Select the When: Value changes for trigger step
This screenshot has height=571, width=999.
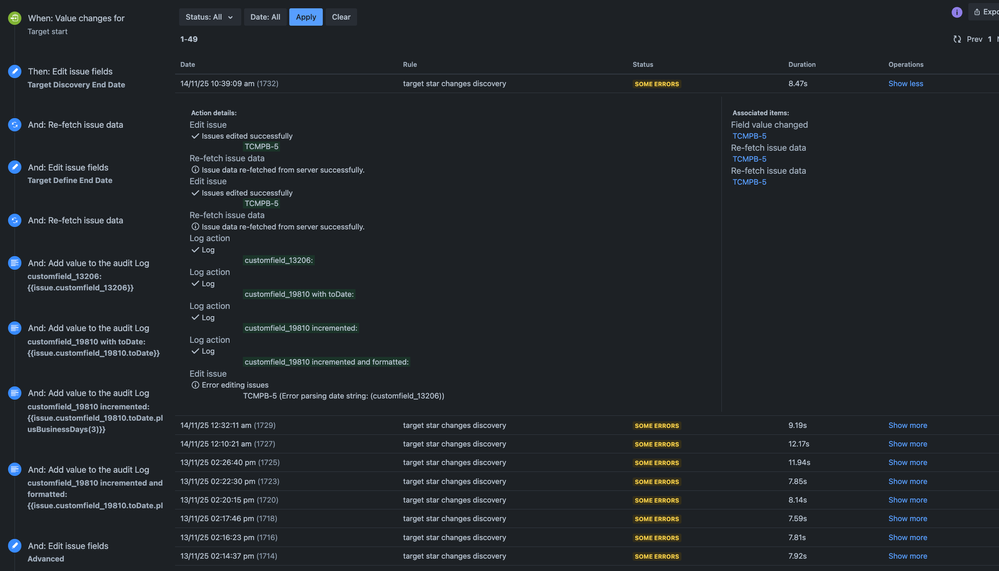coord(76,24)
